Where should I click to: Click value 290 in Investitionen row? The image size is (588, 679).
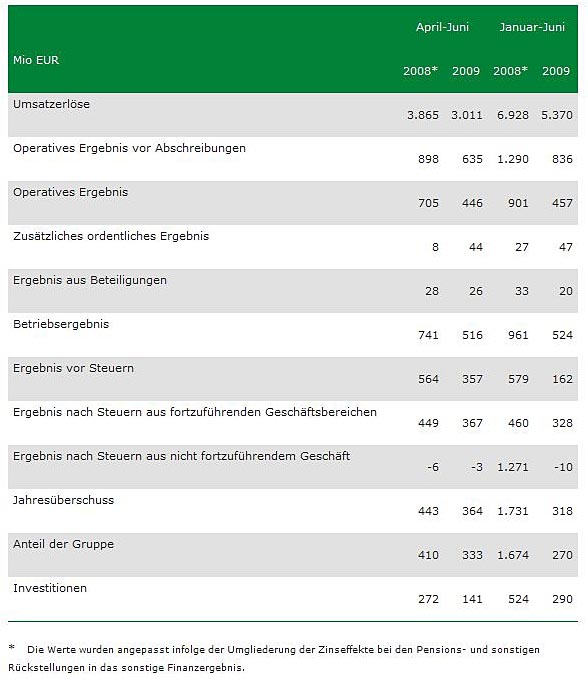coord(562,599)
